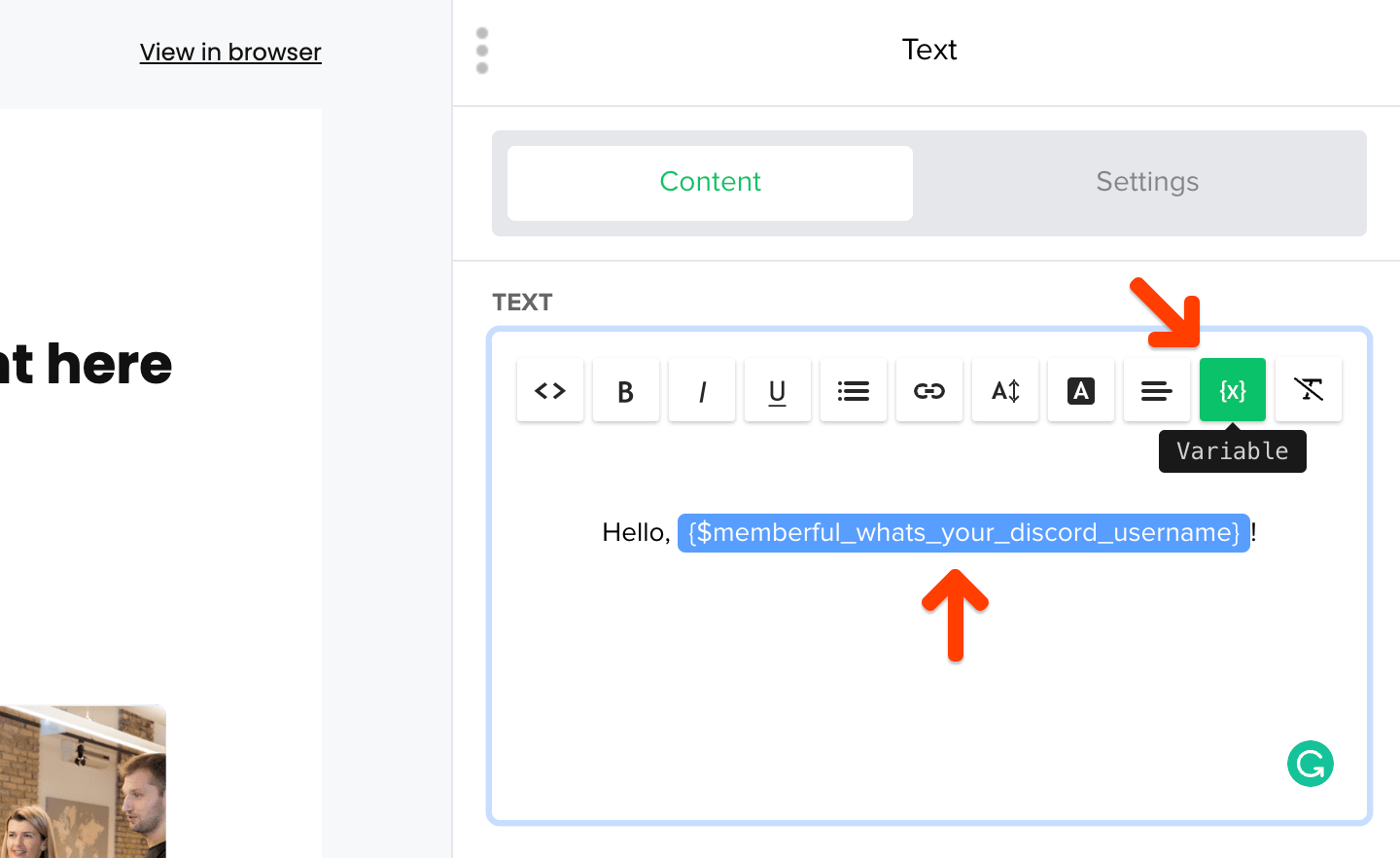Toggle underline formatting
1400x858 pixels.
click(x=778, y=390)
